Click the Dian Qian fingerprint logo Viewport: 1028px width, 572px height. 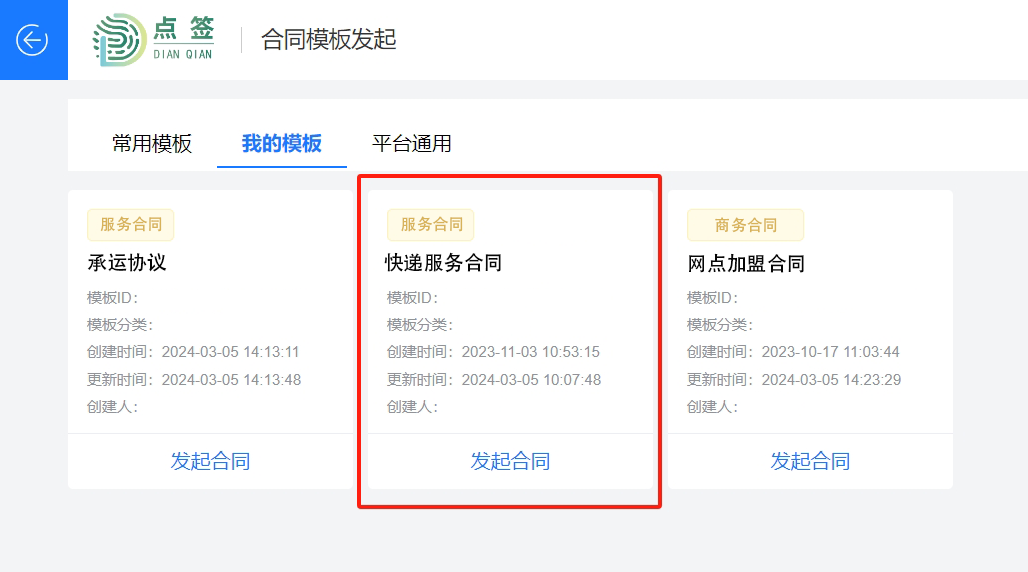pos(119,40)
